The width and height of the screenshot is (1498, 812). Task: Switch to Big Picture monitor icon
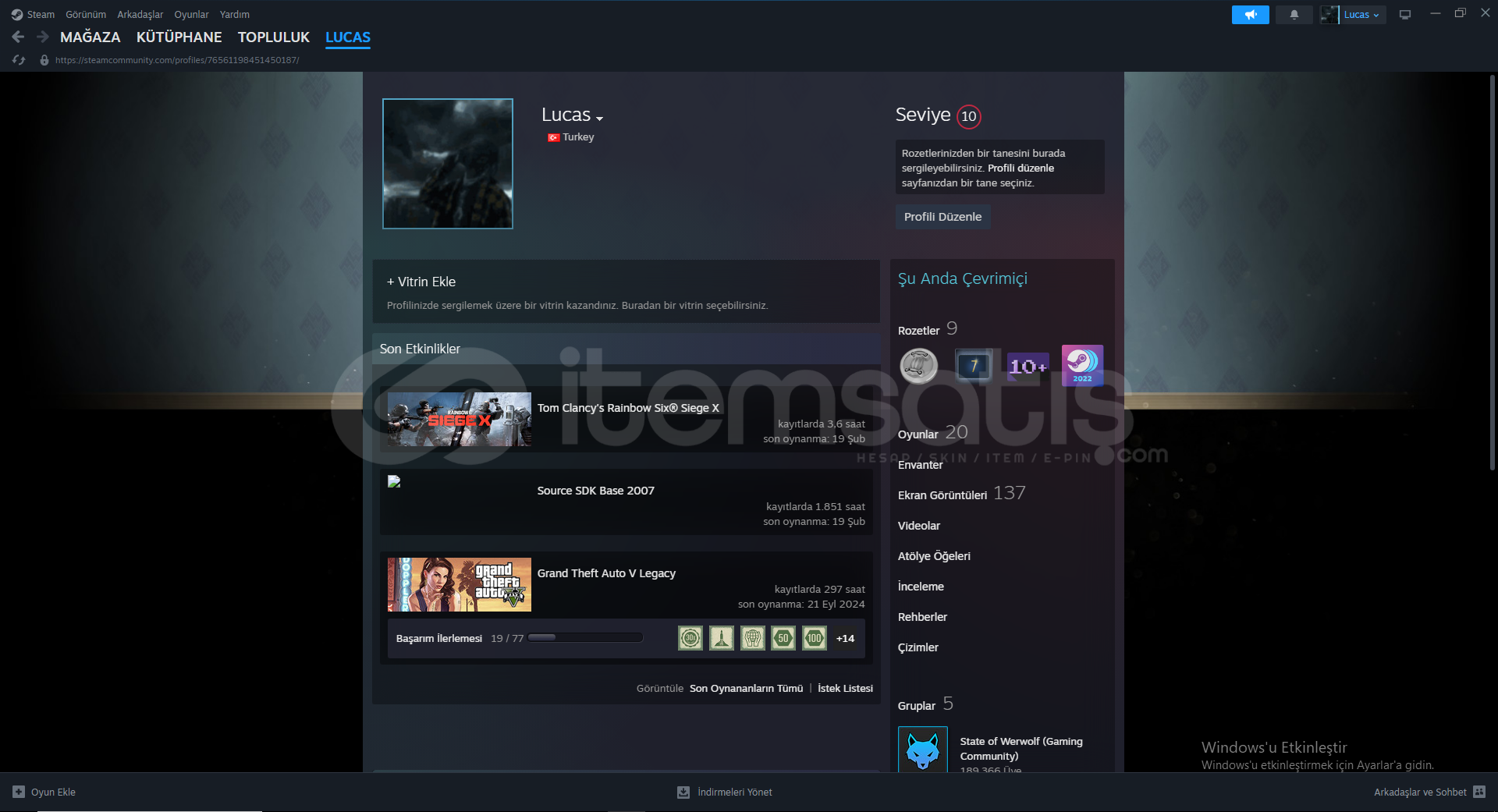tap(1405, 15)
